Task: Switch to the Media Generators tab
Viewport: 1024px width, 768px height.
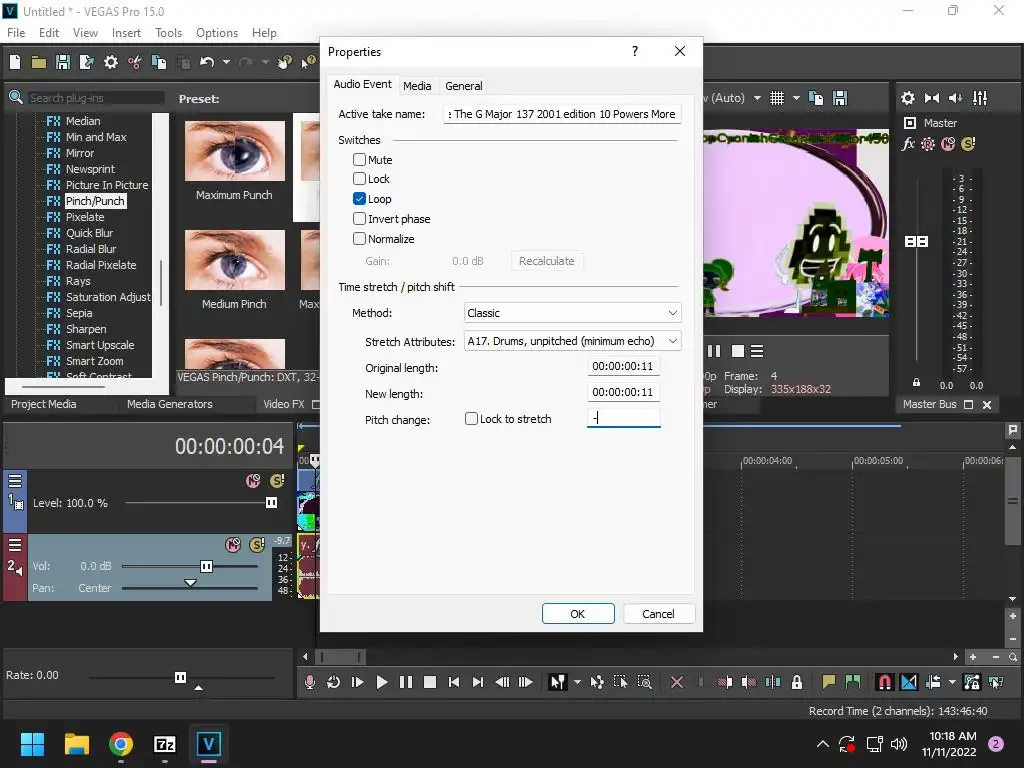Action: pos(170,404)
